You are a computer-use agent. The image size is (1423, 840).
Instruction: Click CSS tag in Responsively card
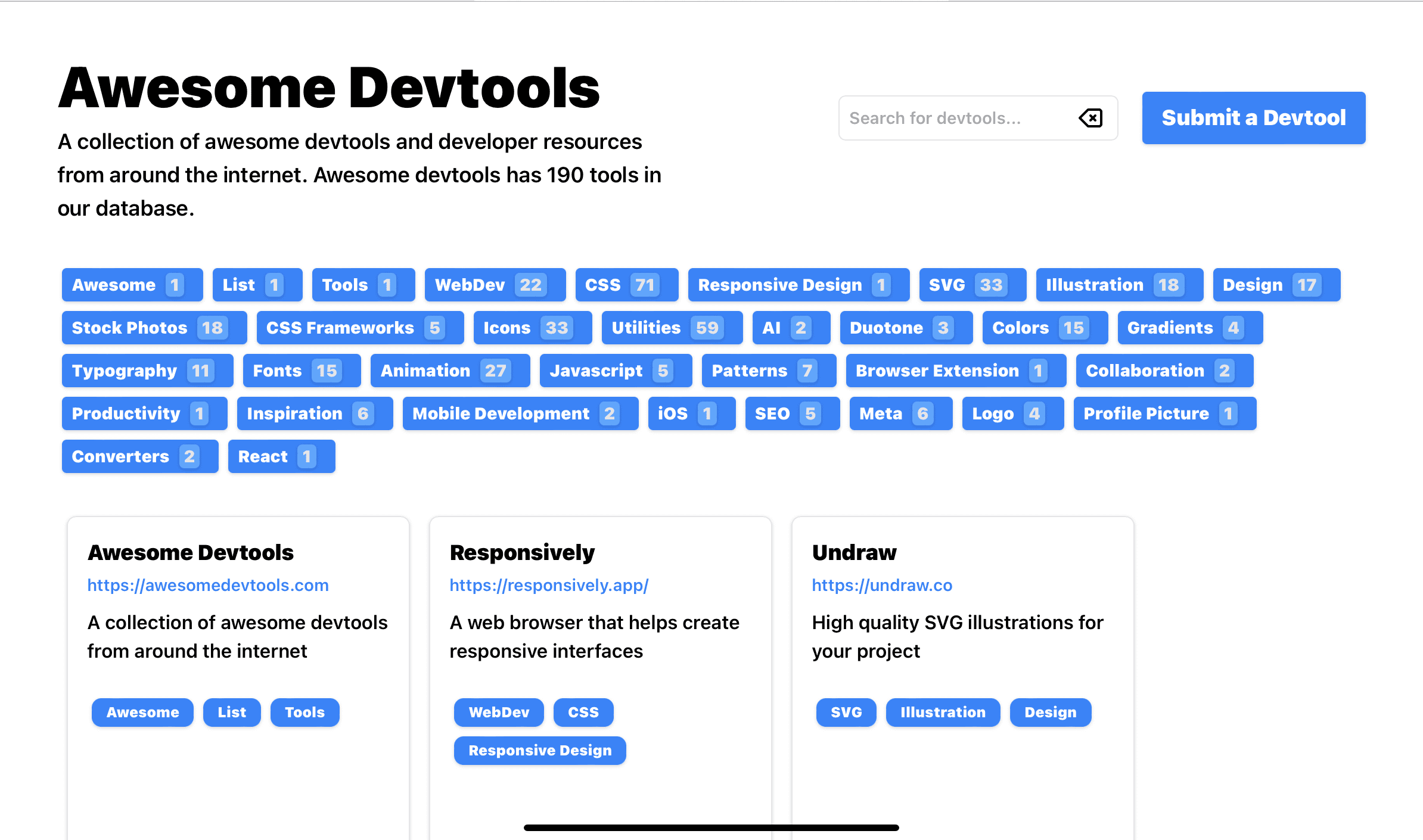583,713
